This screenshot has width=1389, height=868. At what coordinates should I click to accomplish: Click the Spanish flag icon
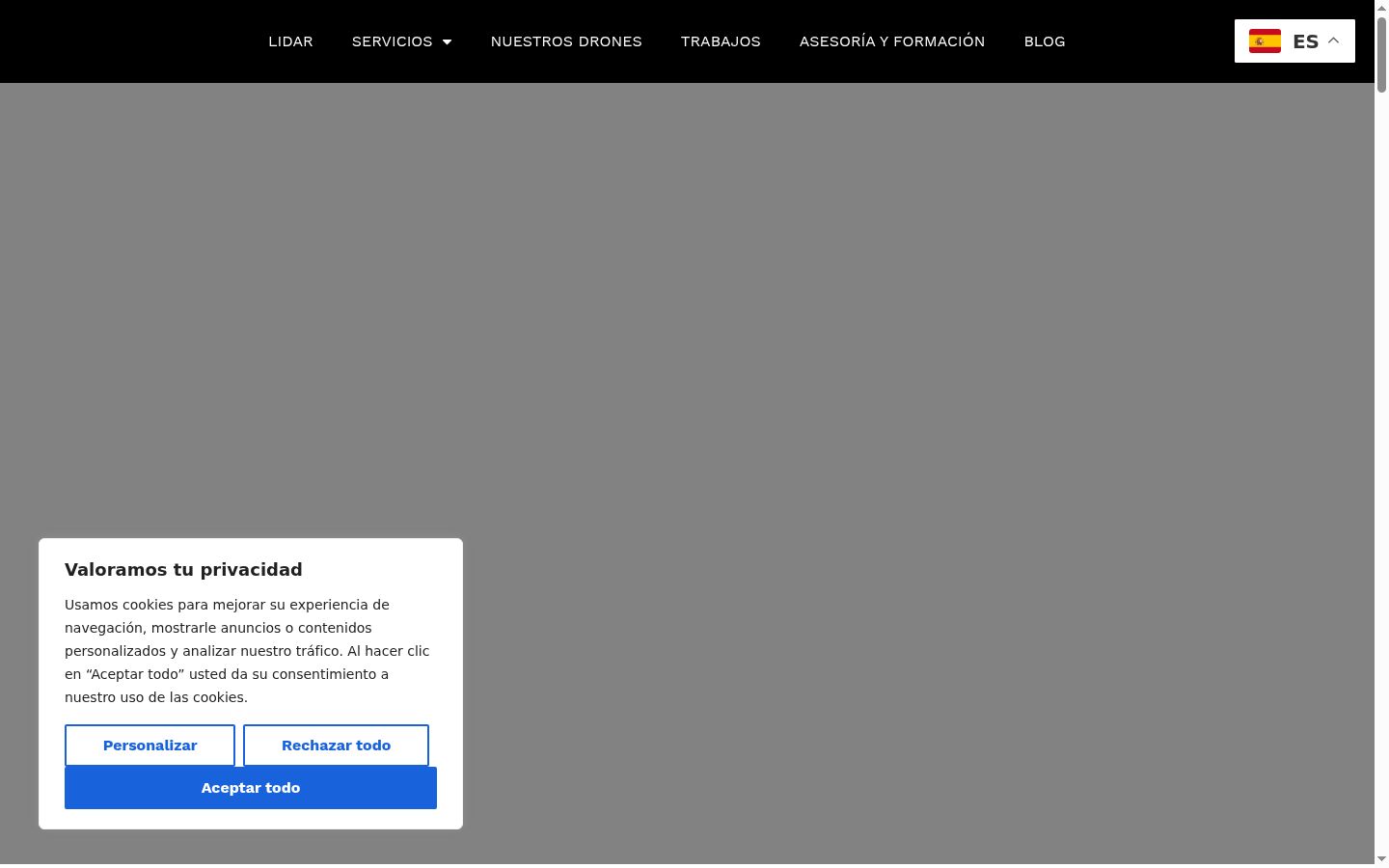[x=1265, y=41]
